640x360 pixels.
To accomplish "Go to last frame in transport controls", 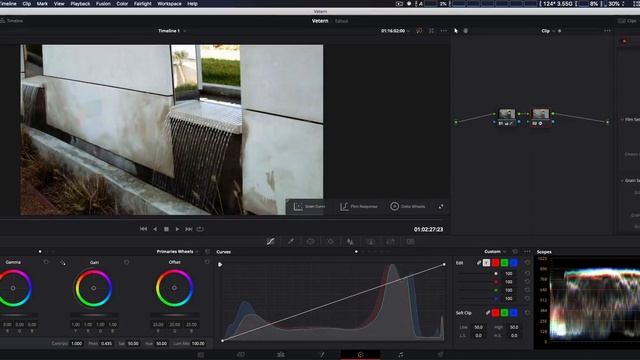I will coord(189,229).
